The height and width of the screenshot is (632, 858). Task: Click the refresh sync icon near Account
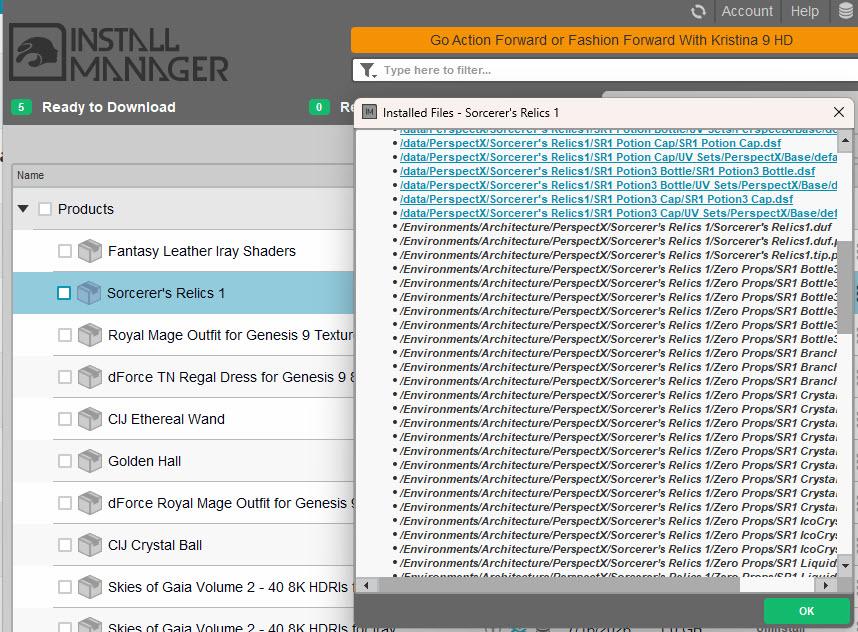coord(698,11)
